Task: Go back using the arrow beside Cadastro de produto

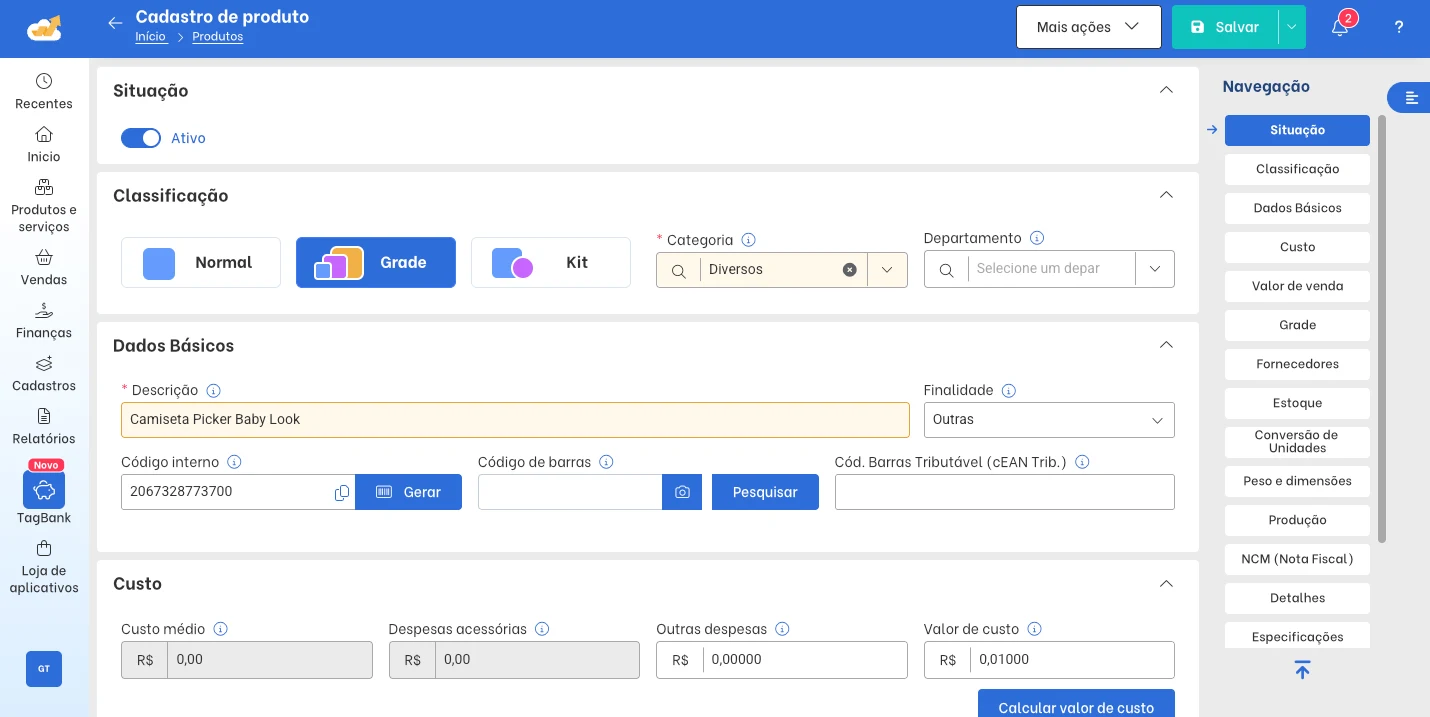Action: click(115, 23)
